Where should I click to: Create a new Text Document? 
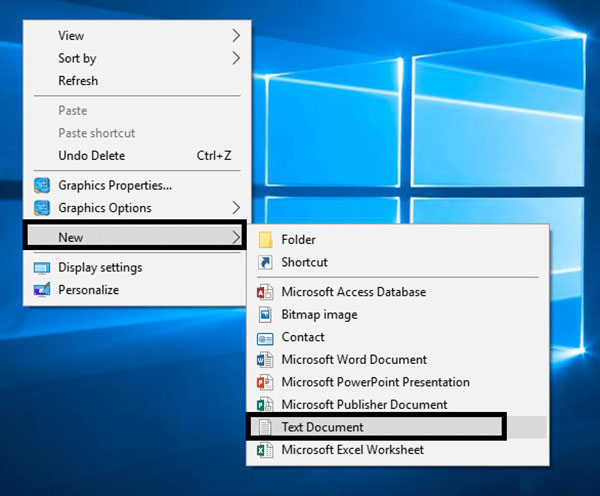pos(398,427)
